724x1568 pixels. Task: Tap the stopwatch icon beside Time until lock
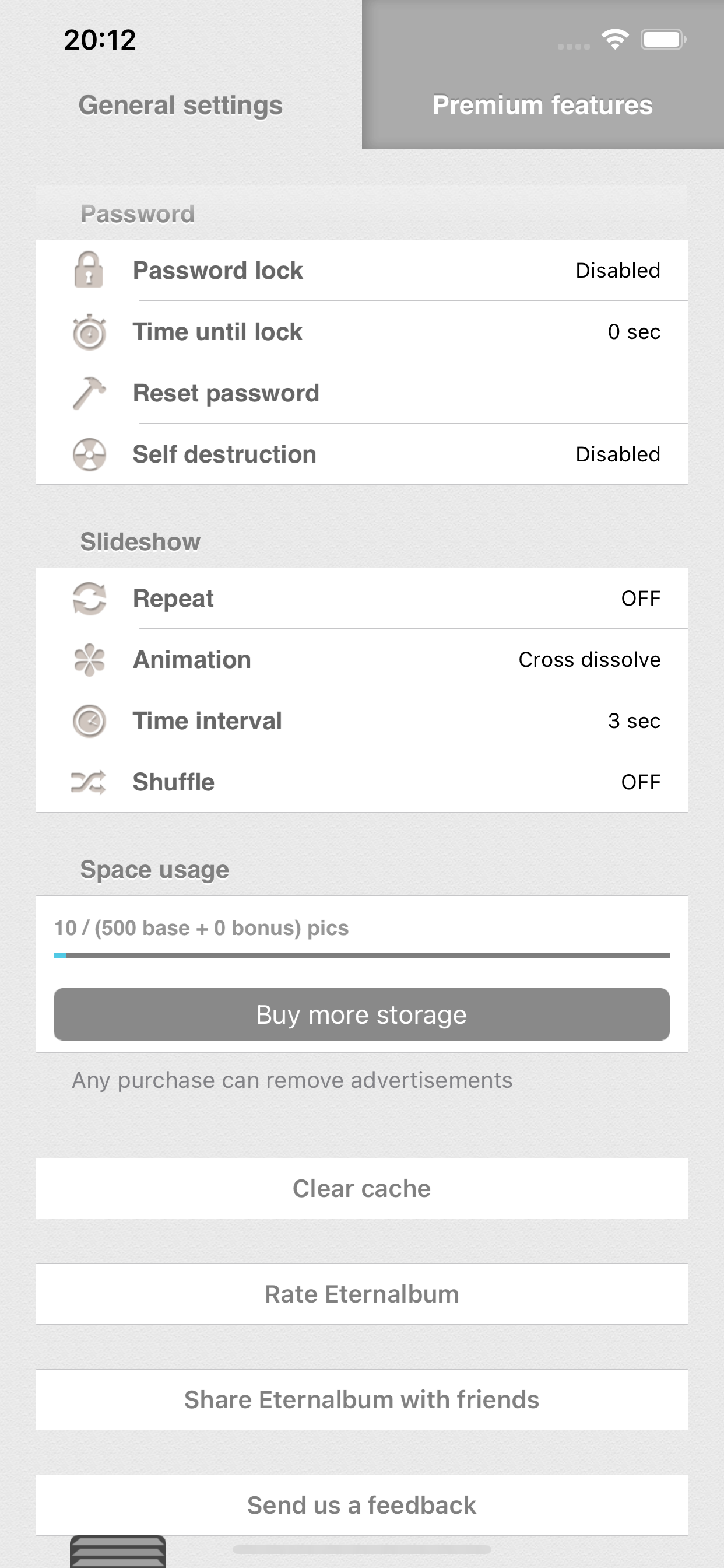pos(89,332)
